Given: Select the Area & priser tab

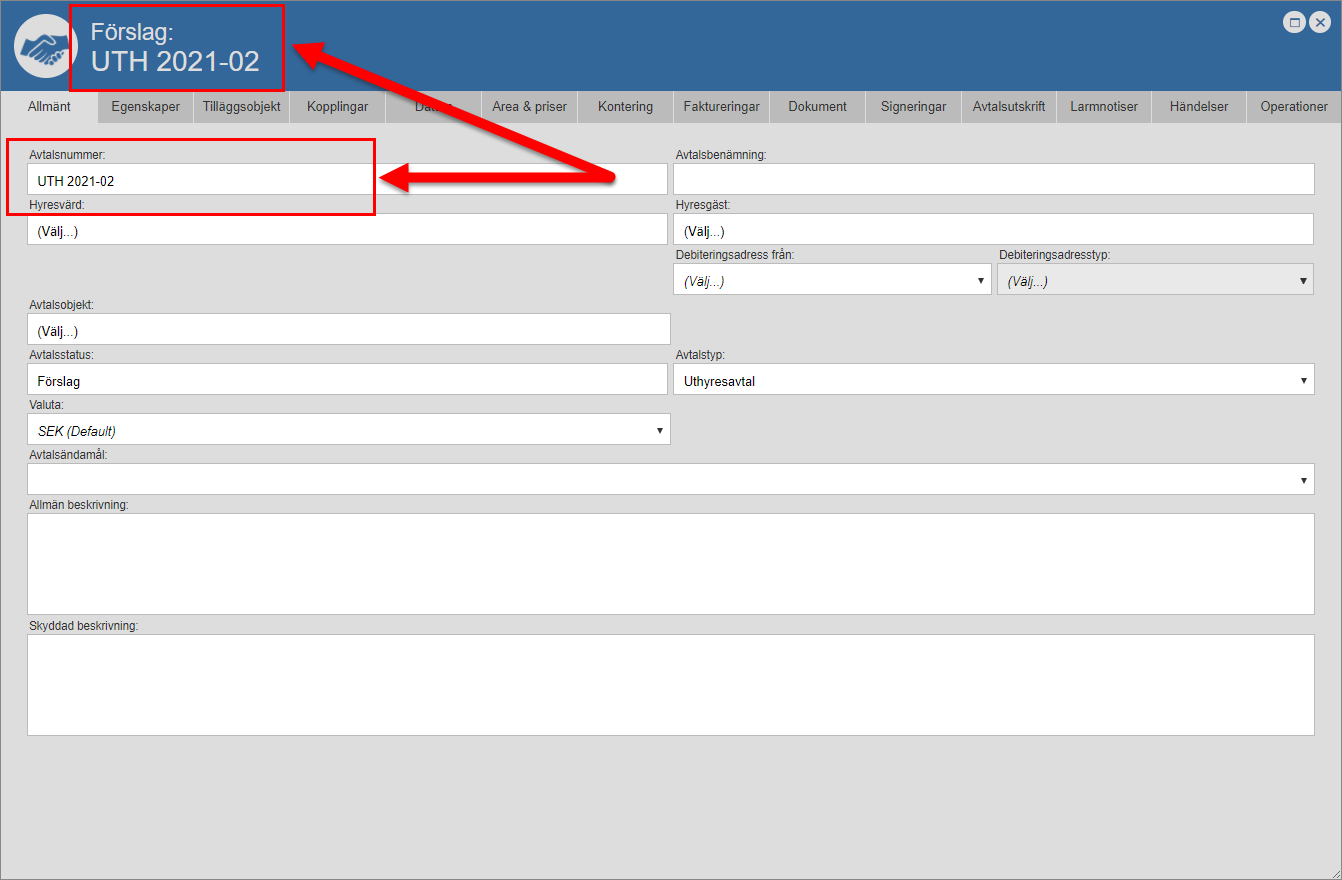Looking at the screenshot, I should 529,107.
